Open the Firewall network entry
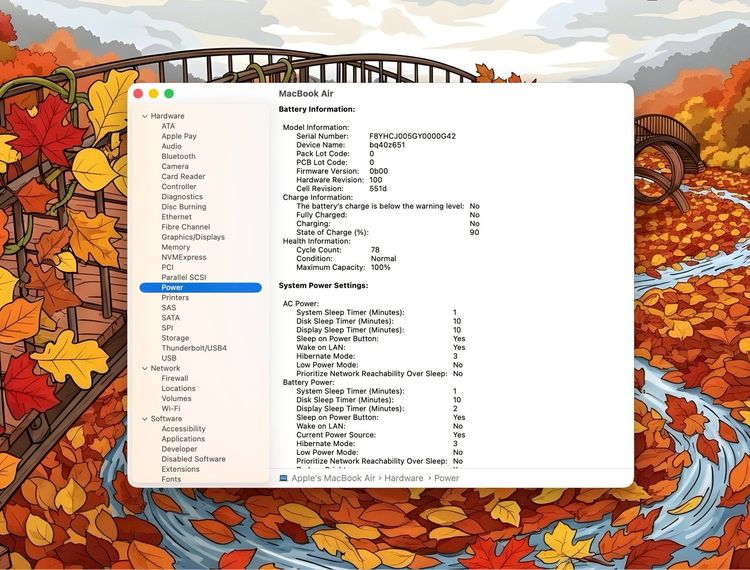 pyautogui.click(x=175, y=378)
